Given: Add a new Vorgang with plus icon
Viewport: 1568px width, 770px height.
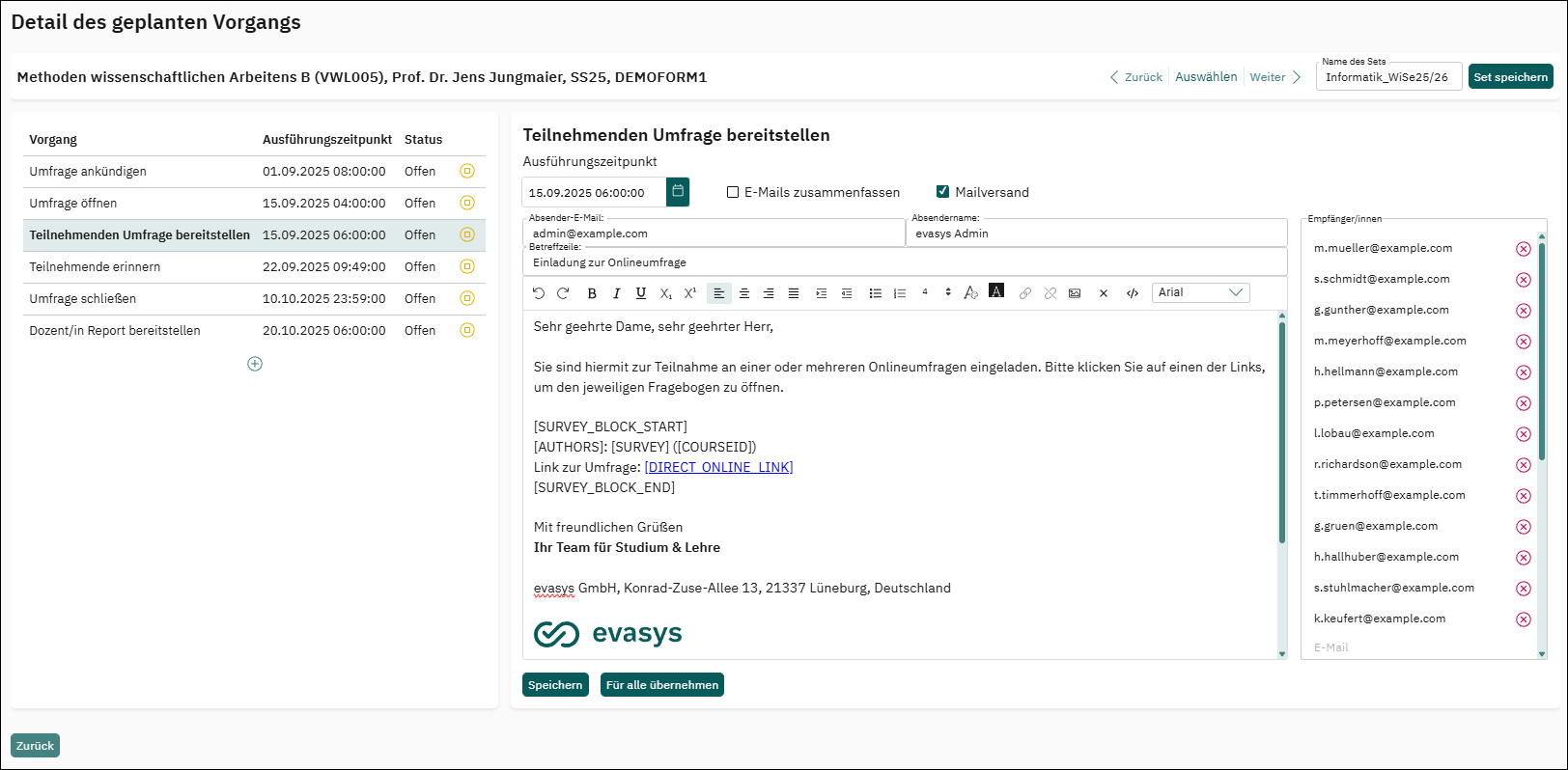Looking at the screenshot, I should pos(255,364).
